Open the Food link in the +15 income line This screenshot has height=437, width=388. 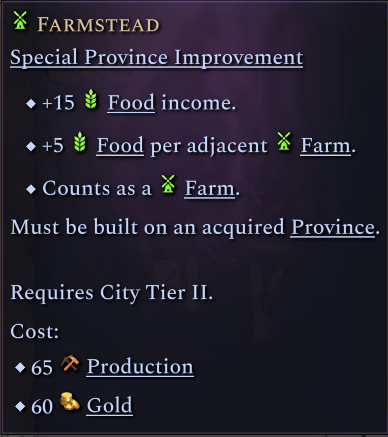pyautogui.click(x=131, y=102)
